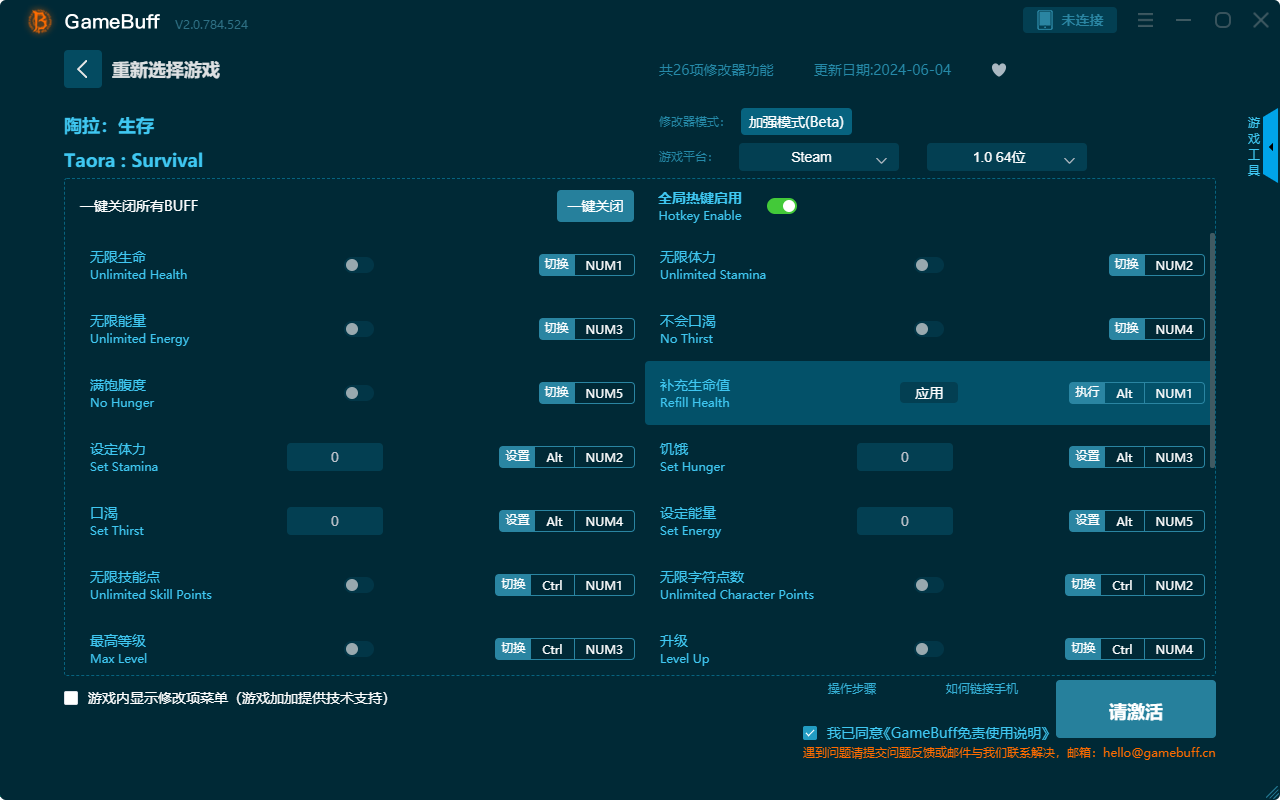The height and width of the screenshot is (800, 1280).
Task: Enable the Unlimited Health toggle
Action: point(359,265)
